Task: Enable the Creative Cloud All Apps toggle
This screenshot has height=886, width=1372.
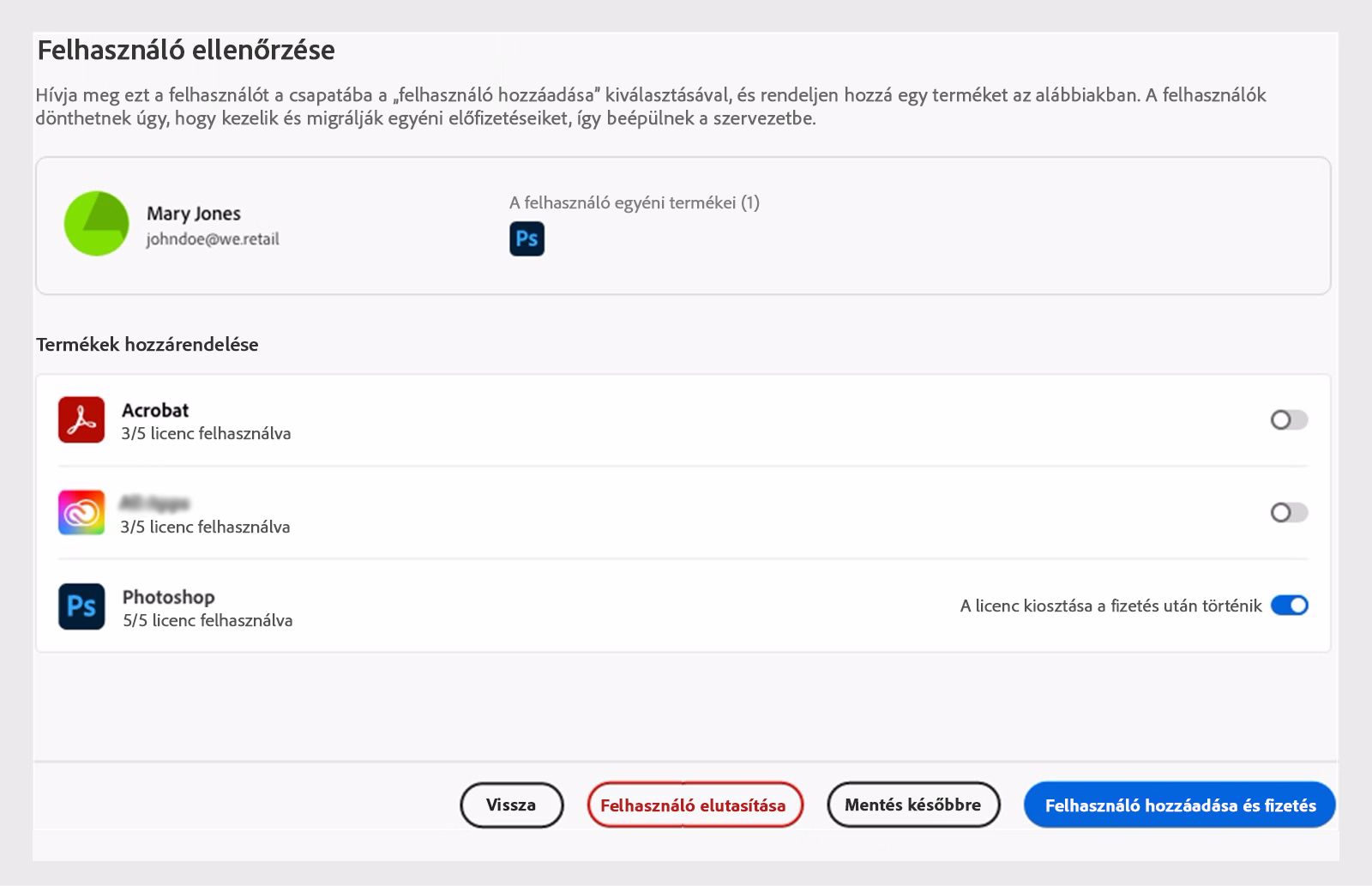Action: pyautogui.click(x=1289, y=512)
